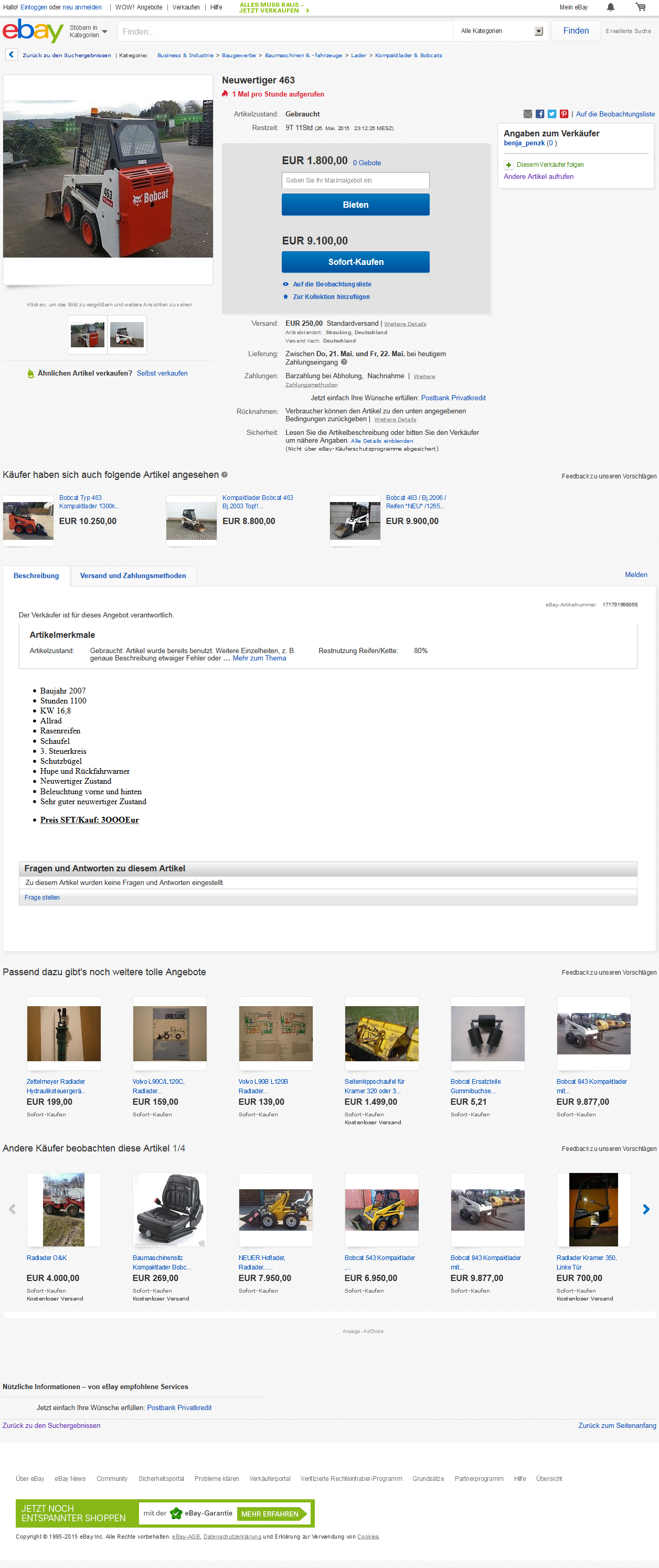Open 'Bobcat Typ 463 Kompaktlader' suggestion
This screenshot has height=1568, width=659.
89,502
